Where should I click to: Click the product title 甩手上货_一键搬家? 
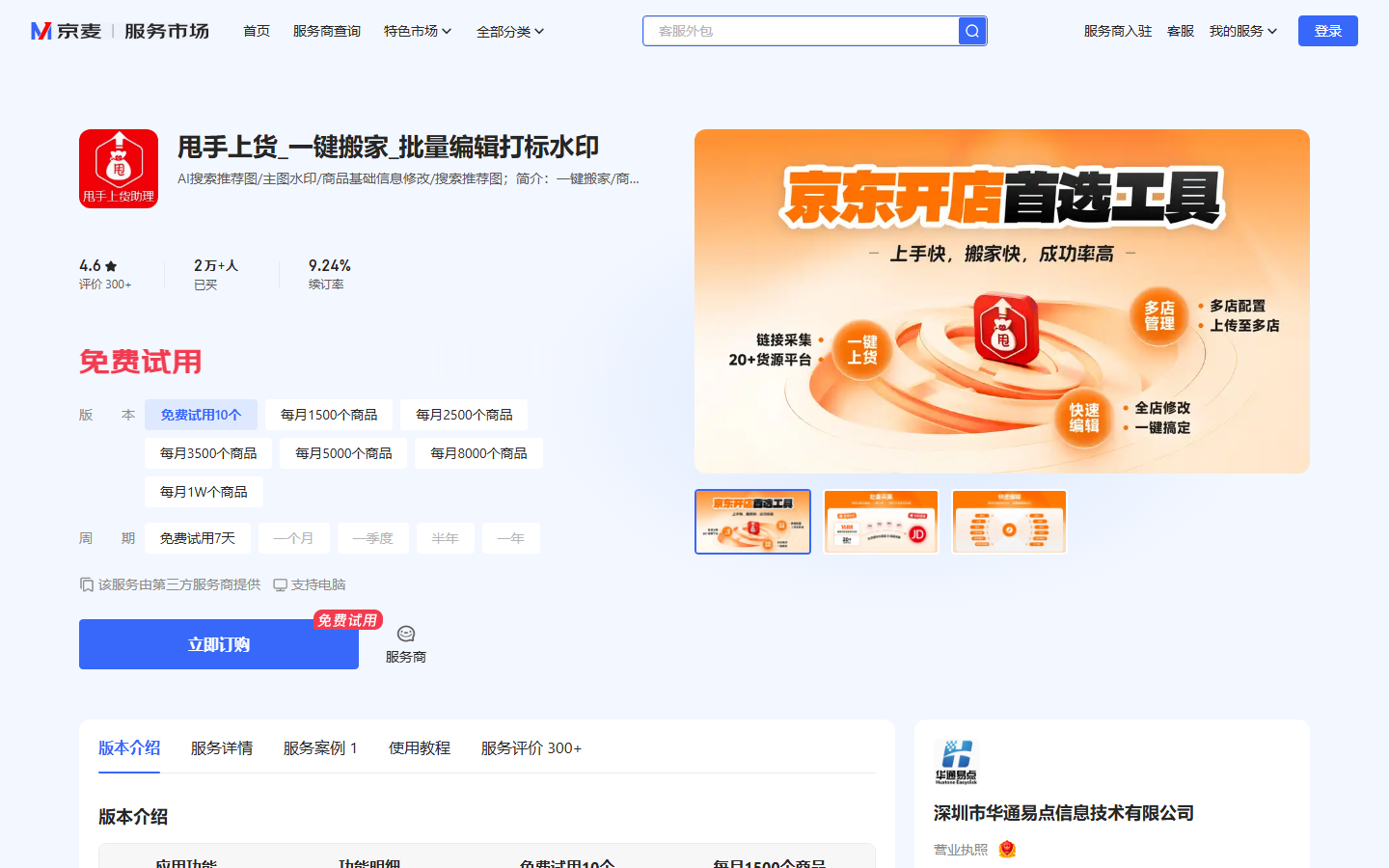click(389, 147)
